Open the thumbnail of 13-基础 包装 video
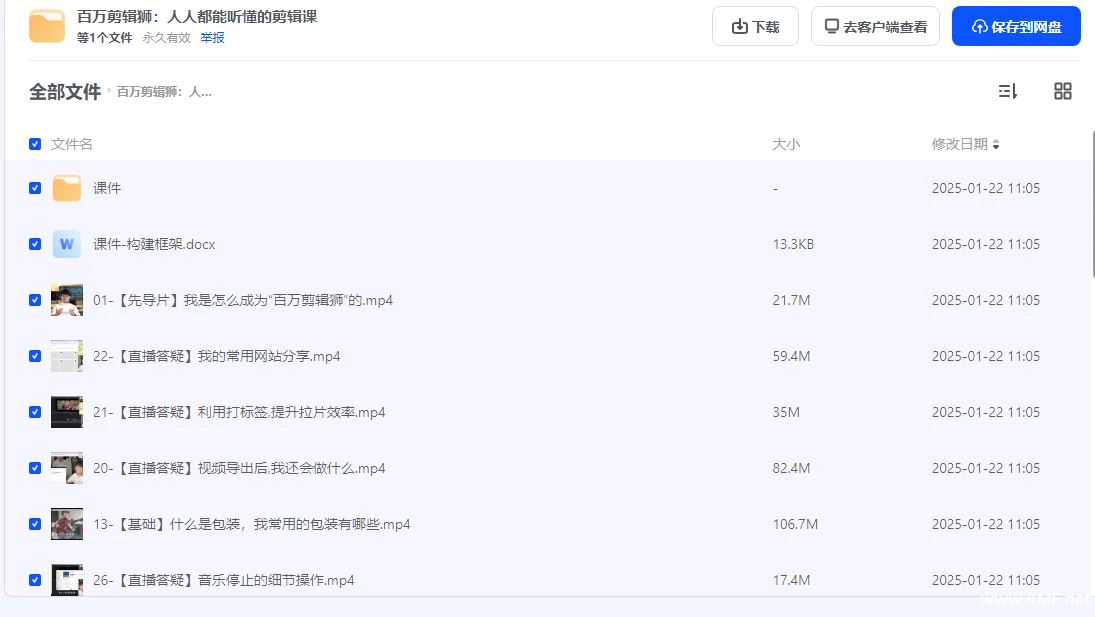 pos(66,523)
